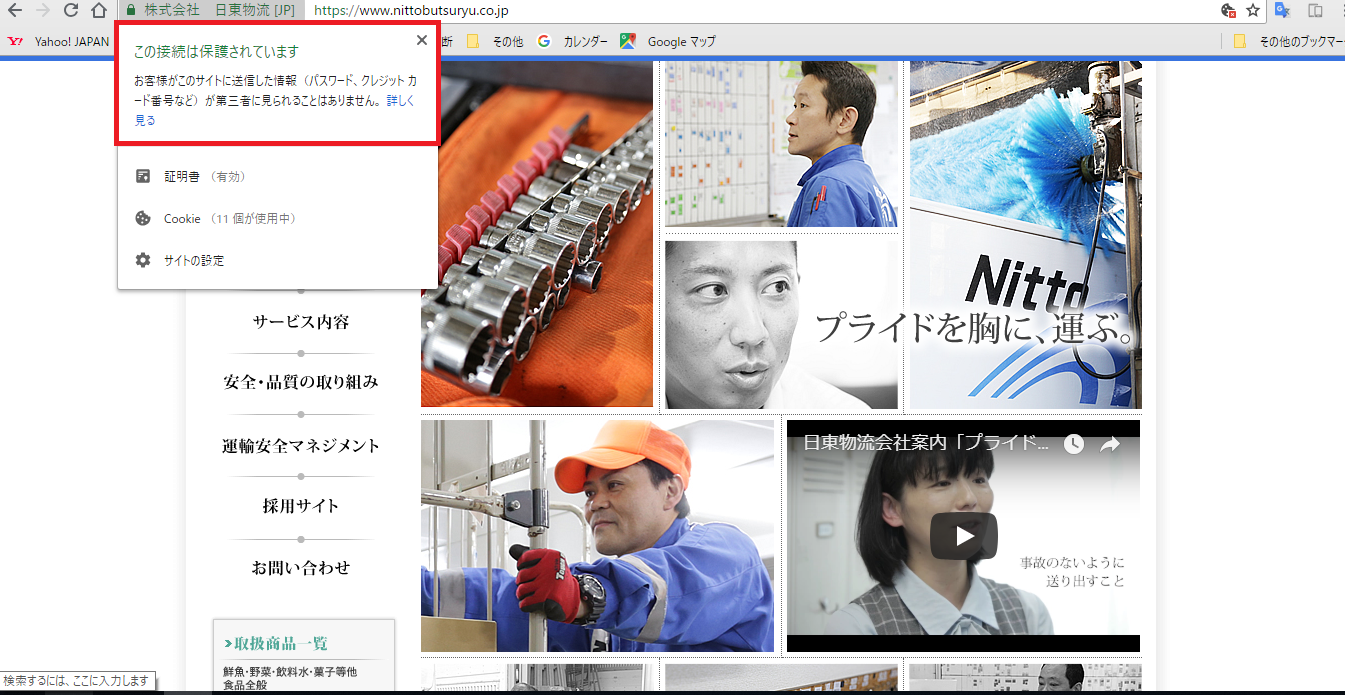Click 鮮魚・野菜・飲料水・菓子等他 text
1345x695 pixels.
[290, 672]
